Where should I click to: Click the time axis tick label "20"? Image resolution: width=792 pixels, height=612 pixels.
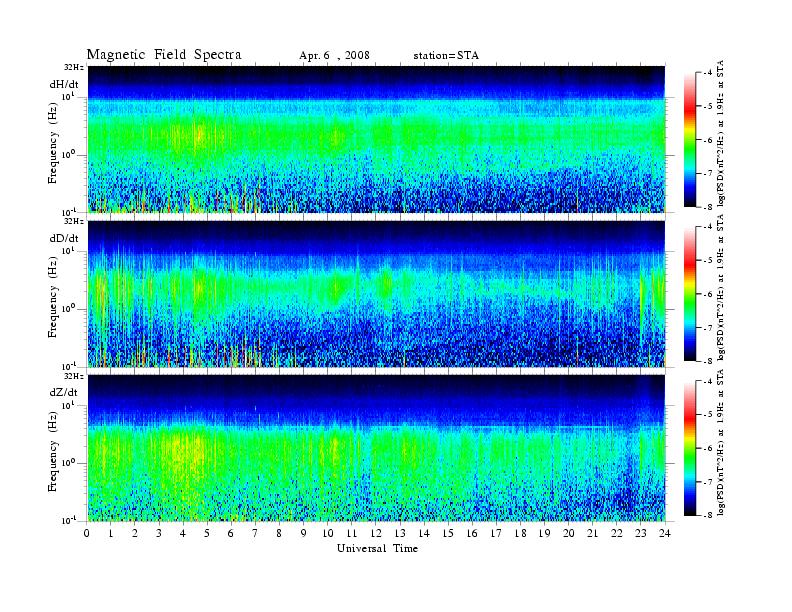569,533
